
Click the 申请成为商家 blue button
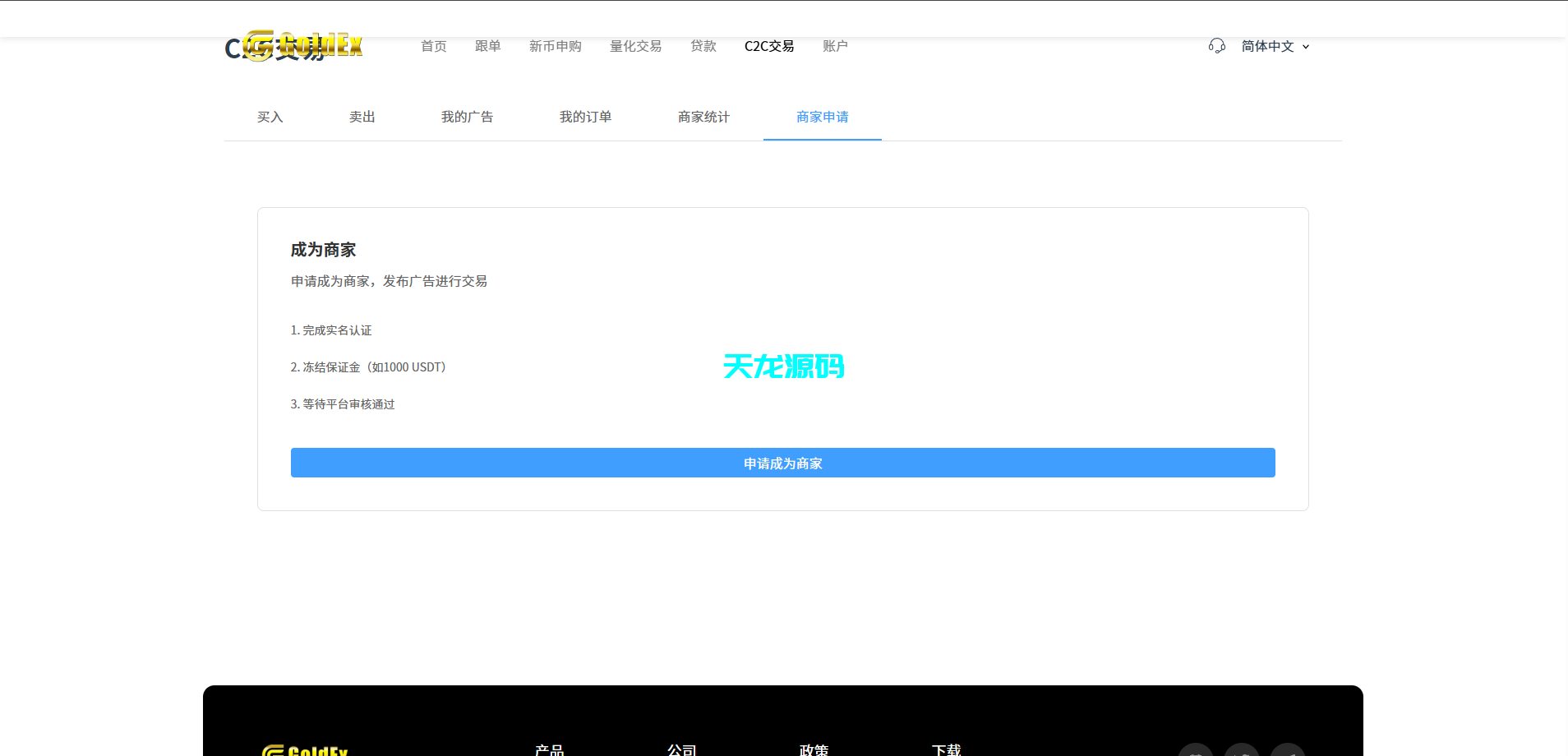pos(782,463)
